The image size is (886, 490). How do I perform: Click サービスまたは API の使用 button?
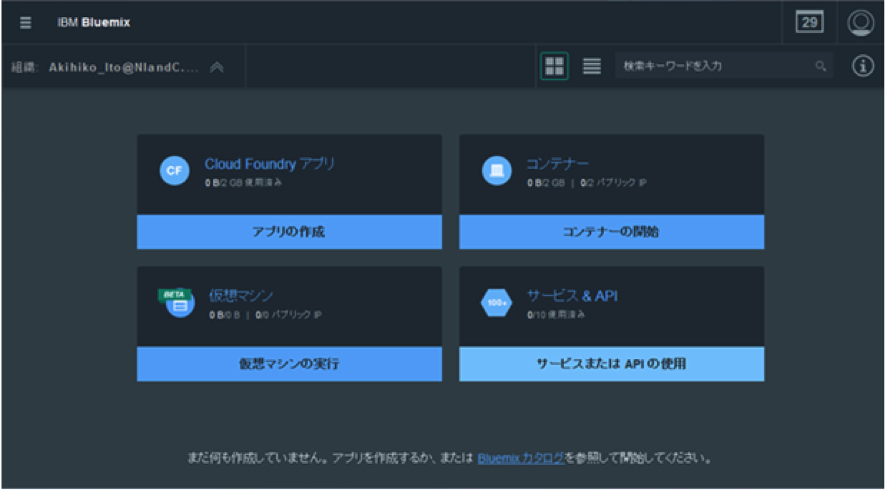[611, 364]
